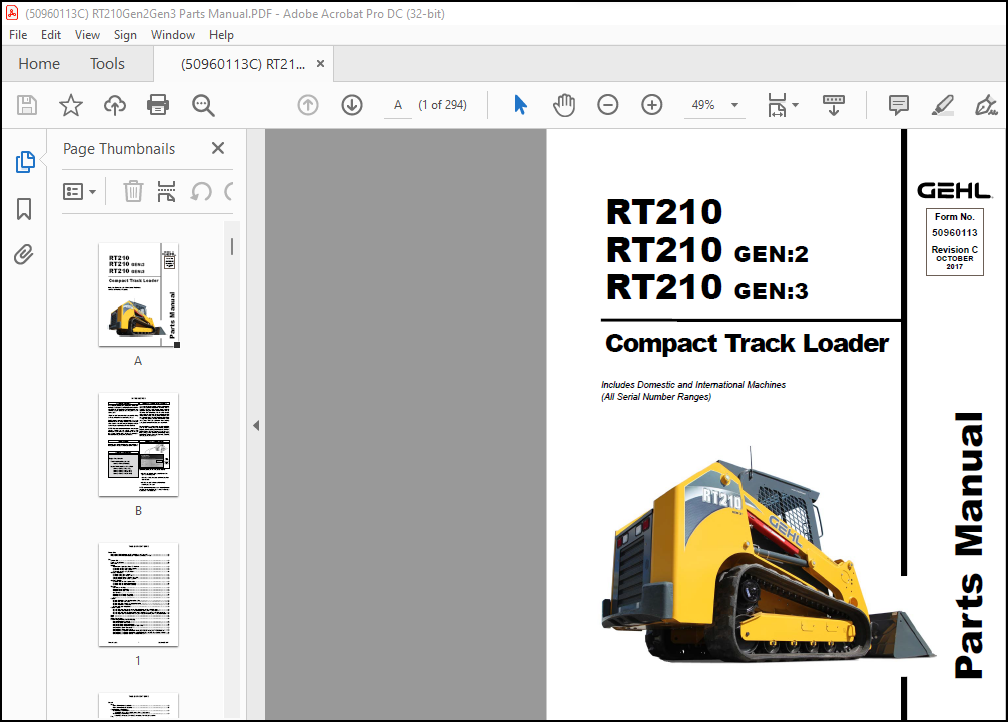
Task: Choose the Selection arrow tool
Action: [x=520, y=105]
